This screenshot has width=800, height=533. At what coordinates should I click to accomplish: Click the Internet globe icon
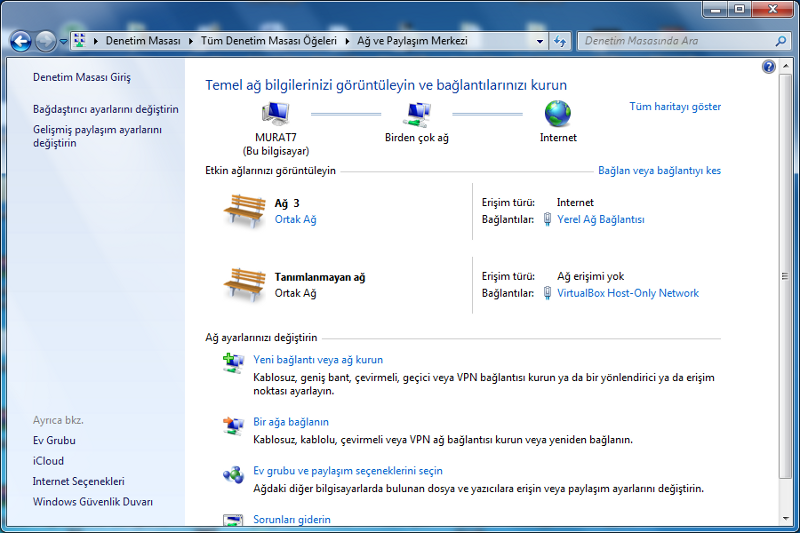point(558,113)
